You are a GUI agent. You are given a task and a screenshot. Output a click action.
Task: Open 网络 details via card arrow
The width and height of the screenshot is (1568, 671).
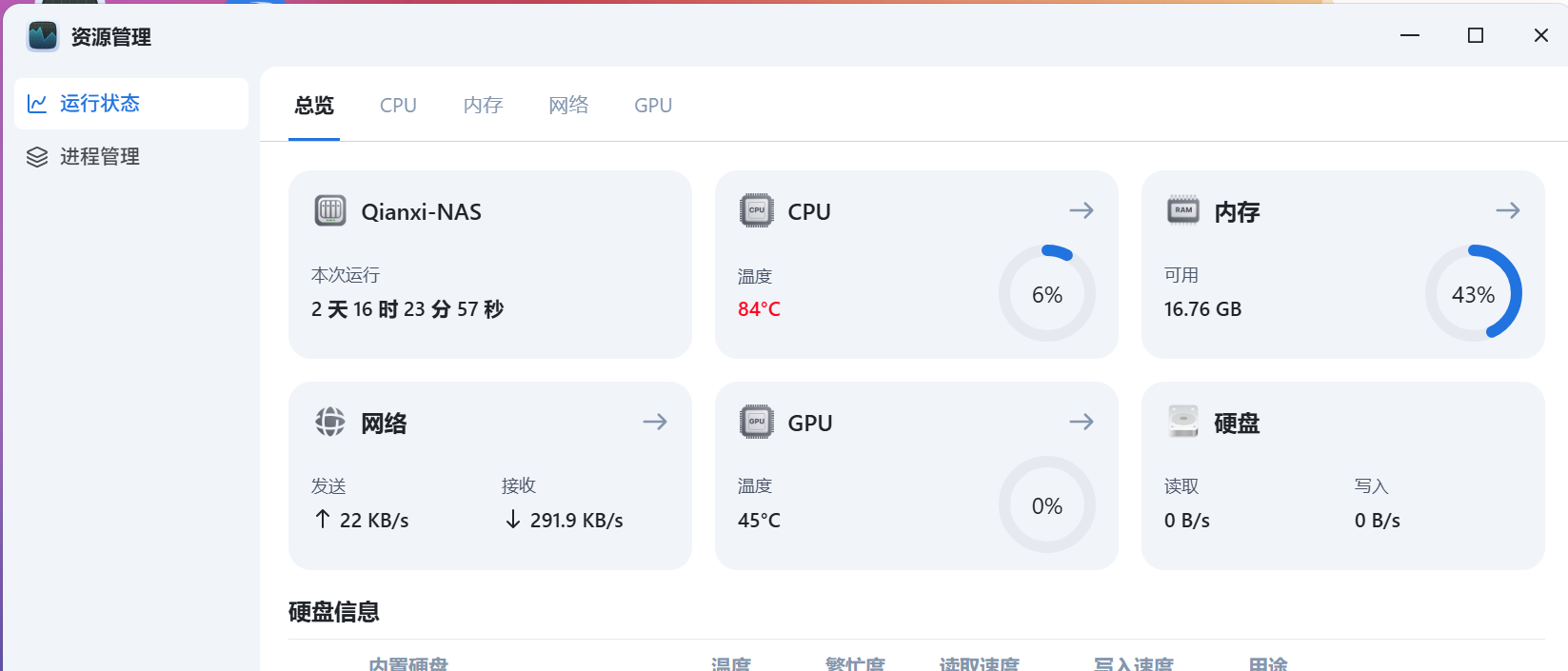pos(655,422)
